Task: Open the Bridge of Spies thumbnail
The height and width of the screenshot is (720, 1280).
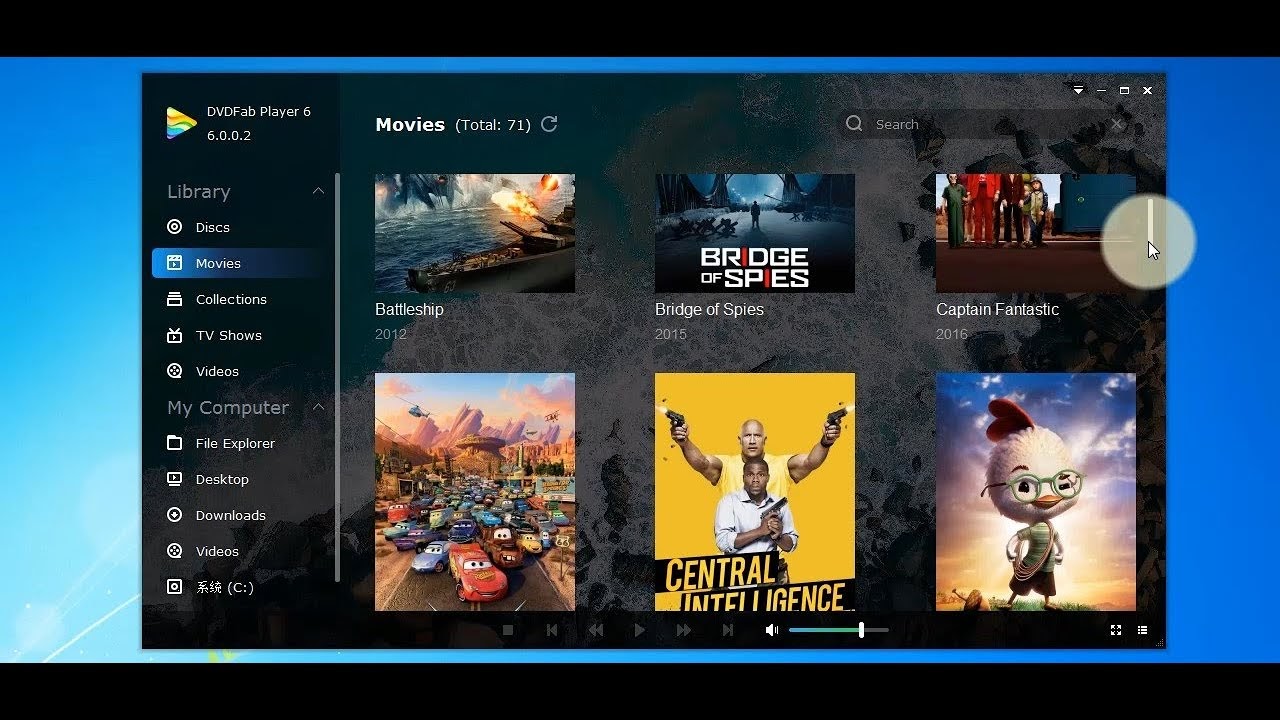Action: (755, 233)
